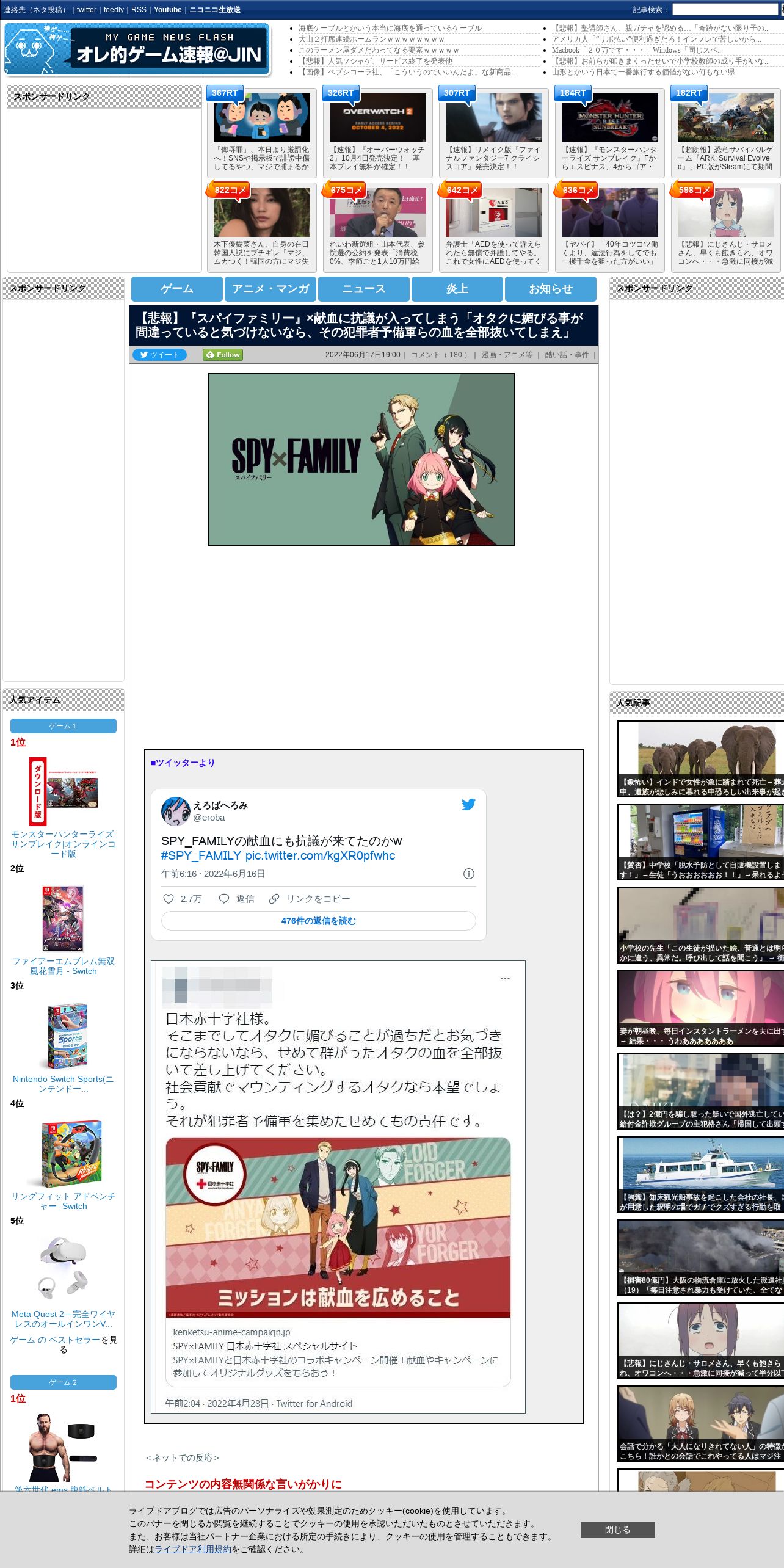Viewport: 784px width, 1568px height.
Task: Click the sightseeing boat popular article thumbnail
Action: (701, 1174)
